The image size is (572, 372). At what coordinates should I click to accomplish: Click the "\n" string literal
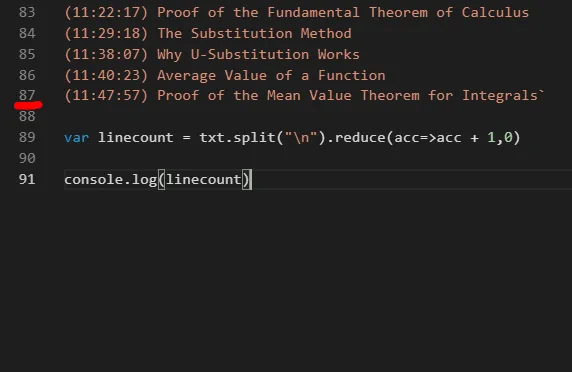(x=301, y=138)
